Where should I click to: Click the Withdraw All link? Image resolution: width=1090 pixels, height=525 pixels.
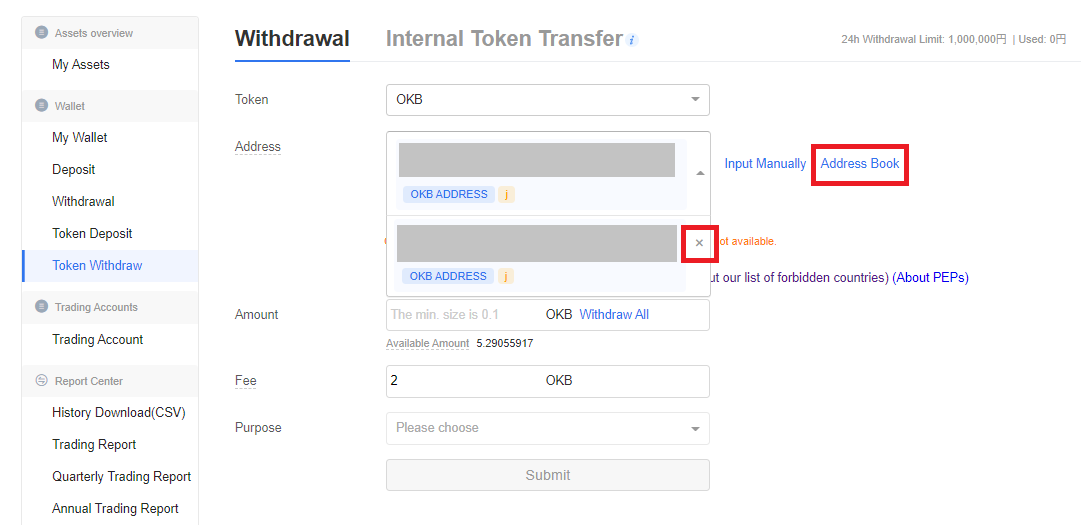(614, 314)
